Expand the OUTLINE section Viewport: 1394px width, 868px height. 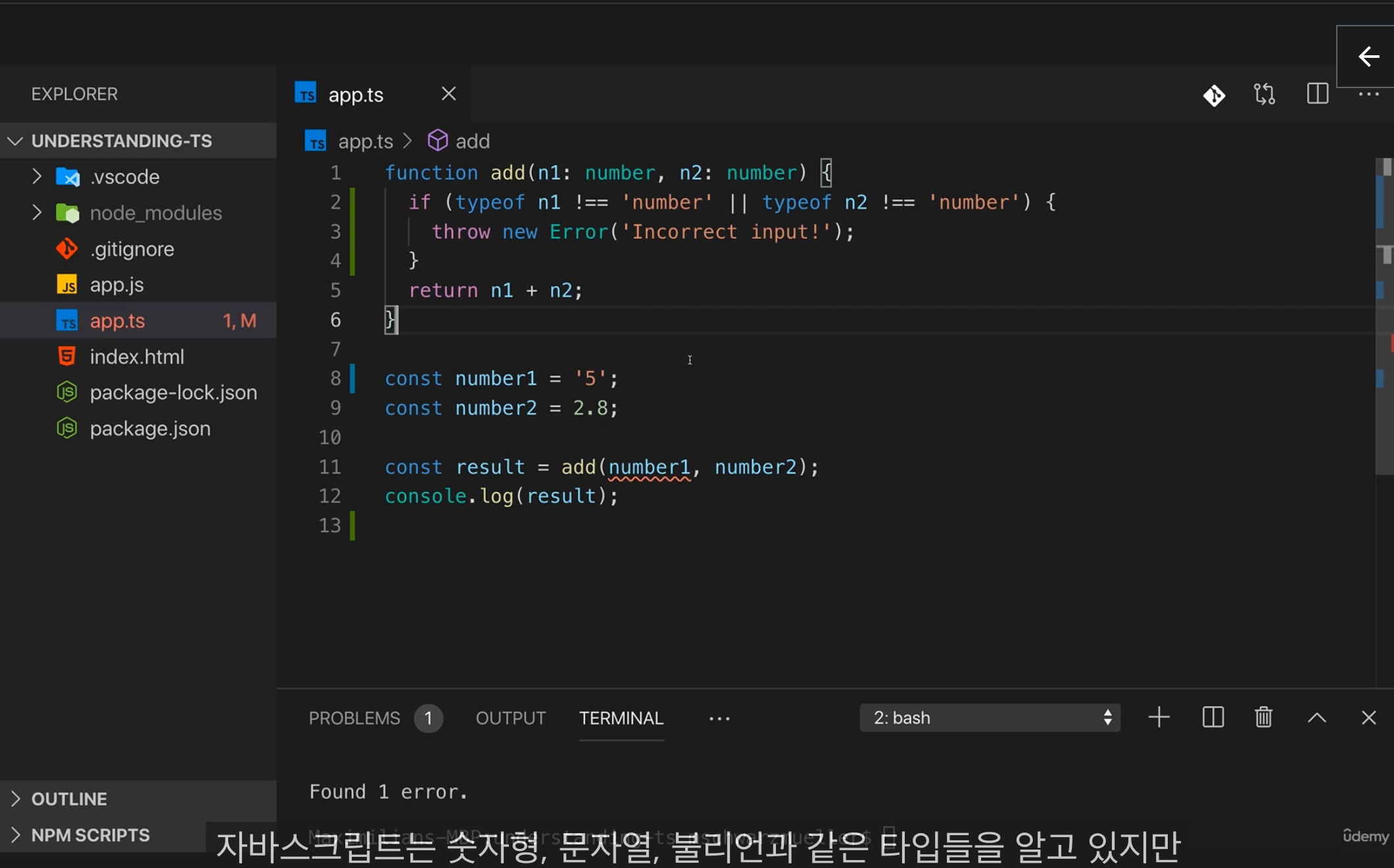69,799
